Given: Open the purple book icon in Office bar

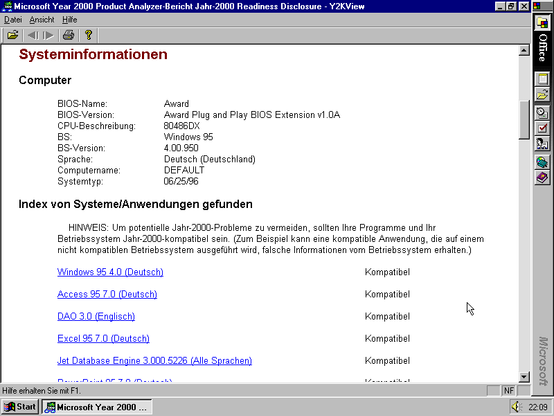Looking at the screenshot, I should pos(542,177).
